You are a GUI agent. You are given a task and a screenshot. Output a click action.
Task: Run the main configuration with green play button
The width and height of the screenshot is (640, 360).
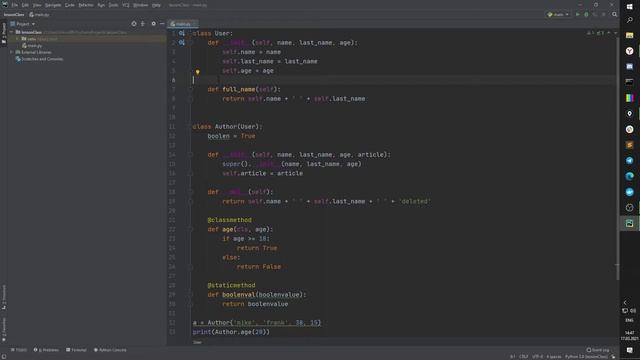pyautogui.click(x=578, y=14)
